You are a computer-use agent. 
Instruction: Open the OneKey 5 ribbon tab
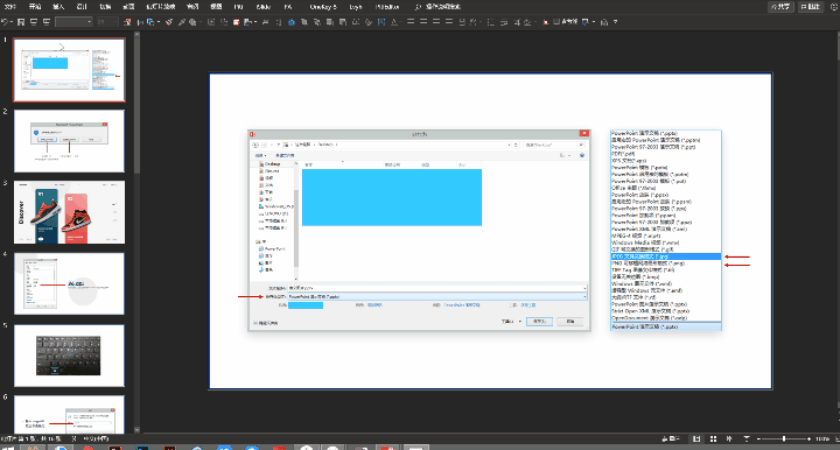tap(322, 6)
